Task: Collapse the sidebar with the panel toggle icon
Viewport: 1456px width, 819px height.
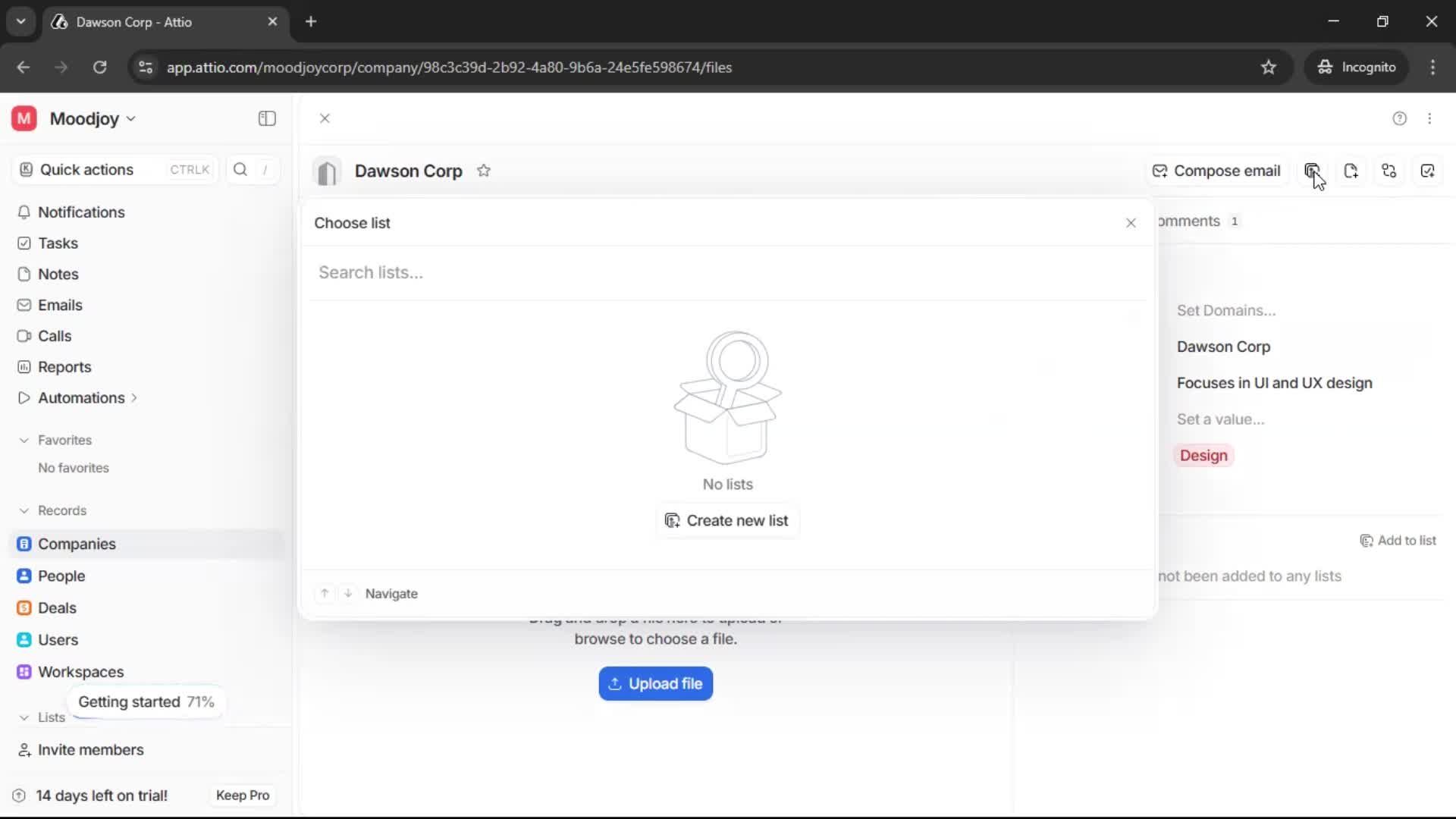Action: [266, 118]
